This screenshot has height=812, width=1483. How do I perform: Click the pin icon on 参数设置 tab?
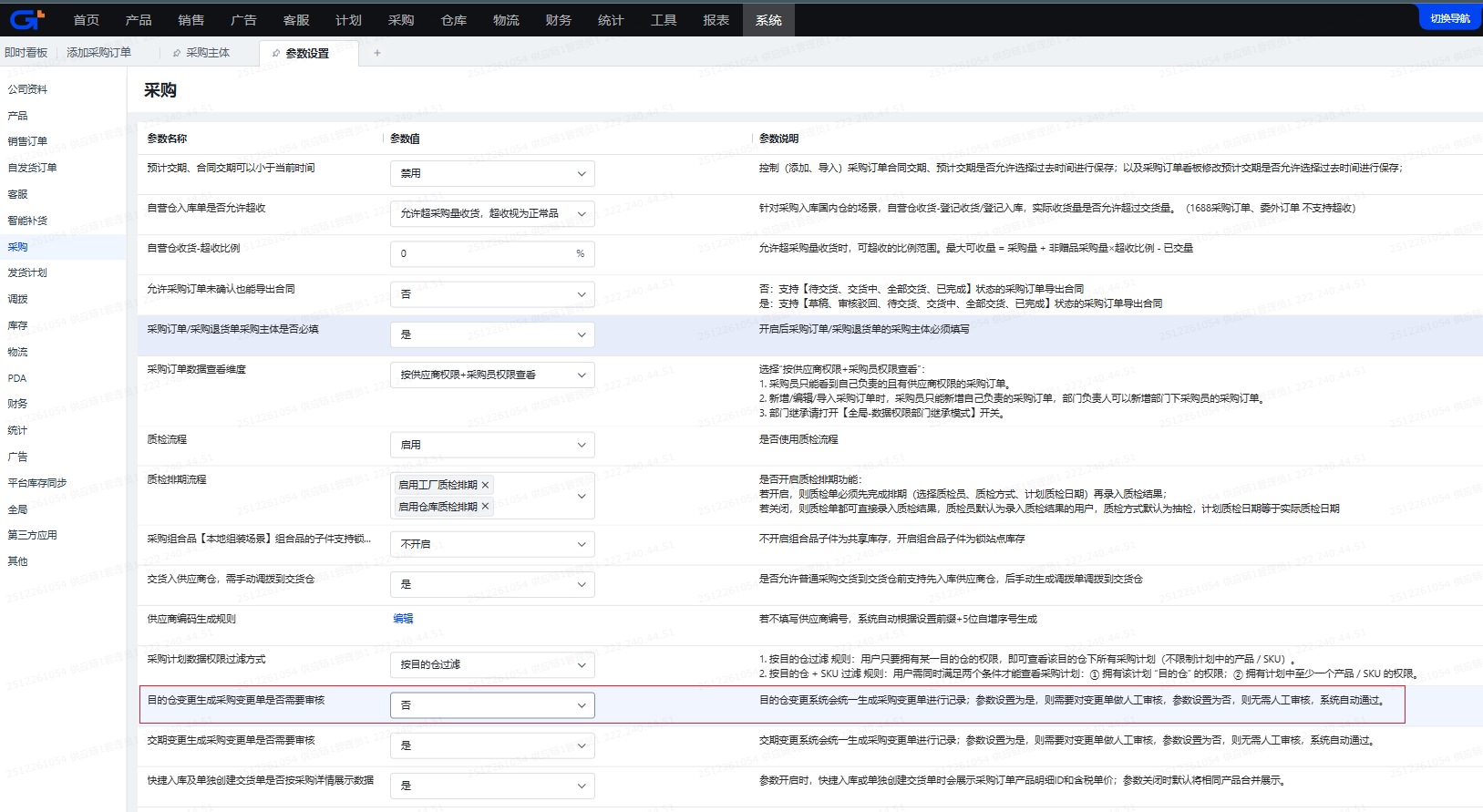pyautogui.click(x=276, y=54)
